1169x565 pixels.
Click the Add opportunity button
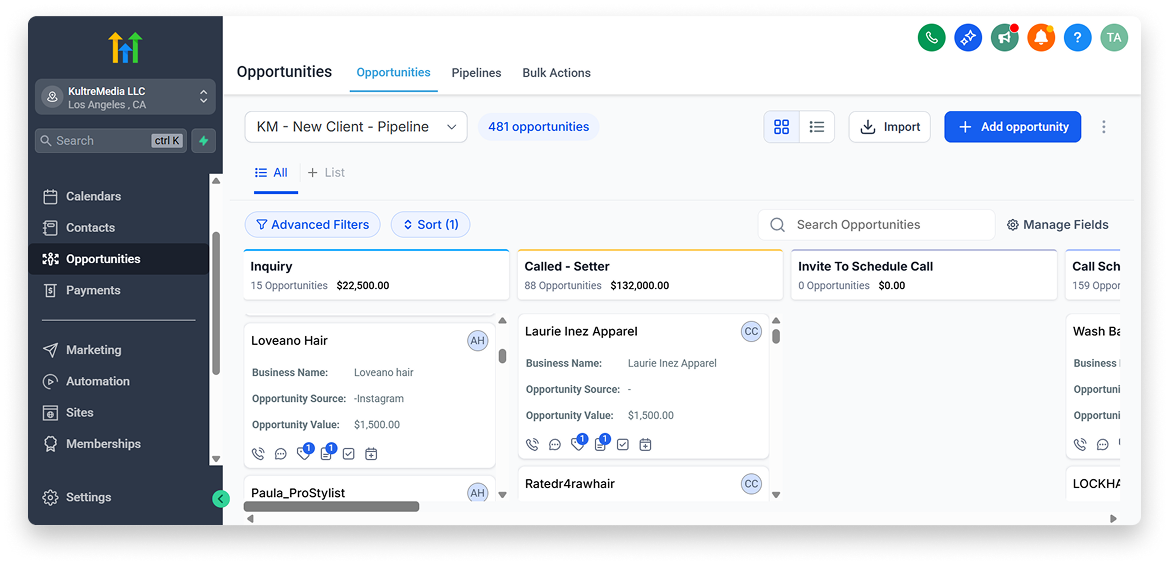[1012, 127]
